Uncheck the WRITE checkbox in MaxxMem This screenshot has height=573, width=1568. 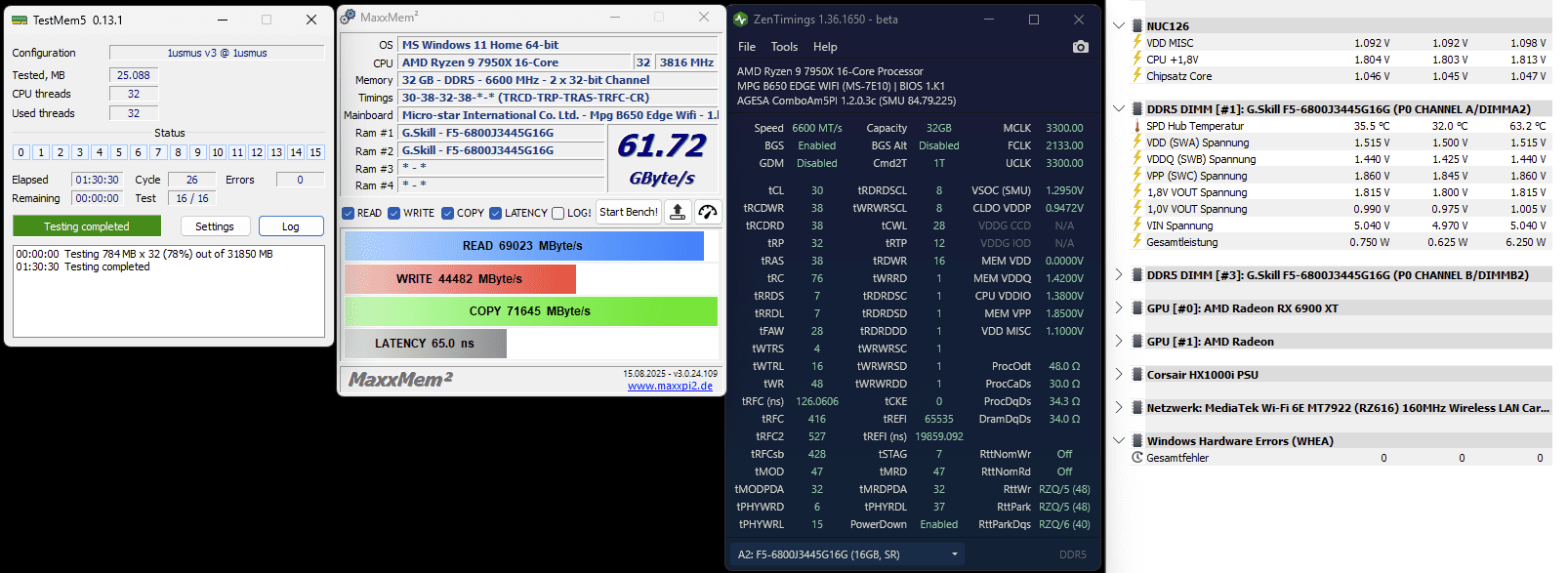[x=394, y=213]
